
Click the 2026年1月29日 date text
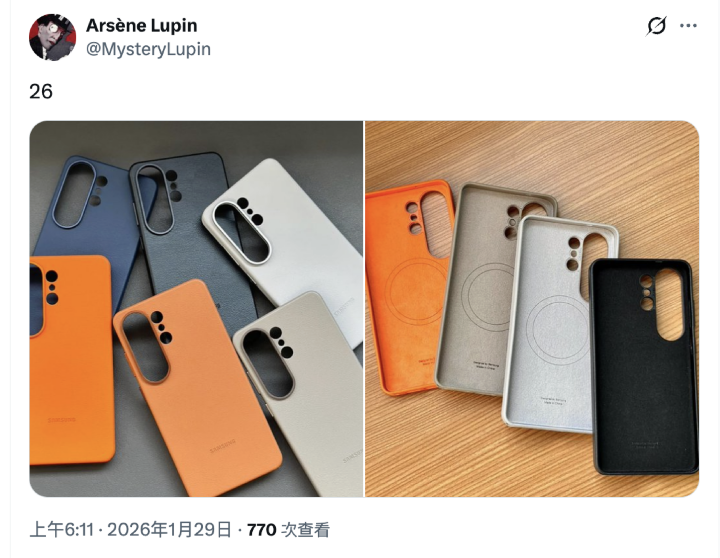[x=169, y=530]
